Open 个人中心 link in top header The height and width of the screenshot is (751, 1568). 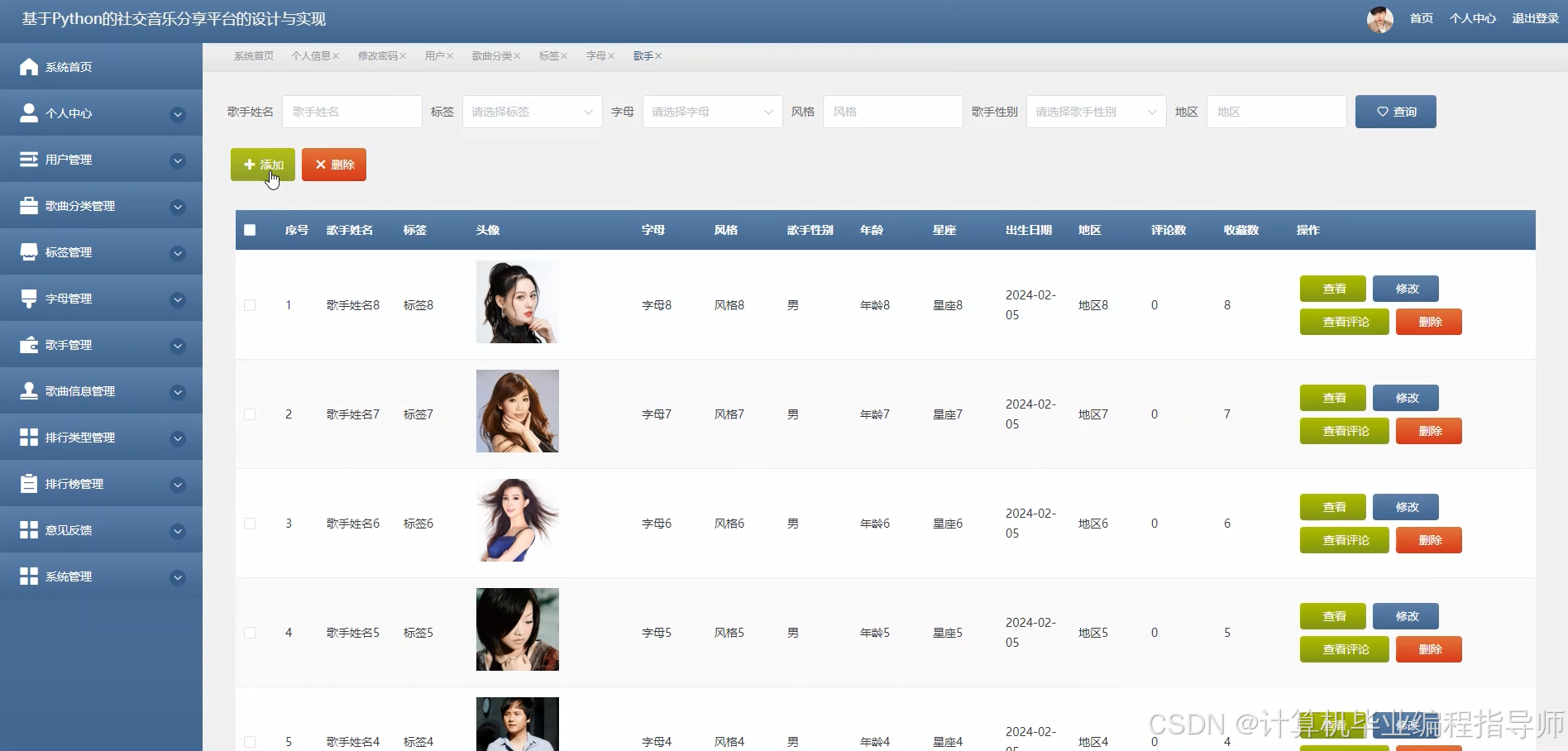(1472, 18)
